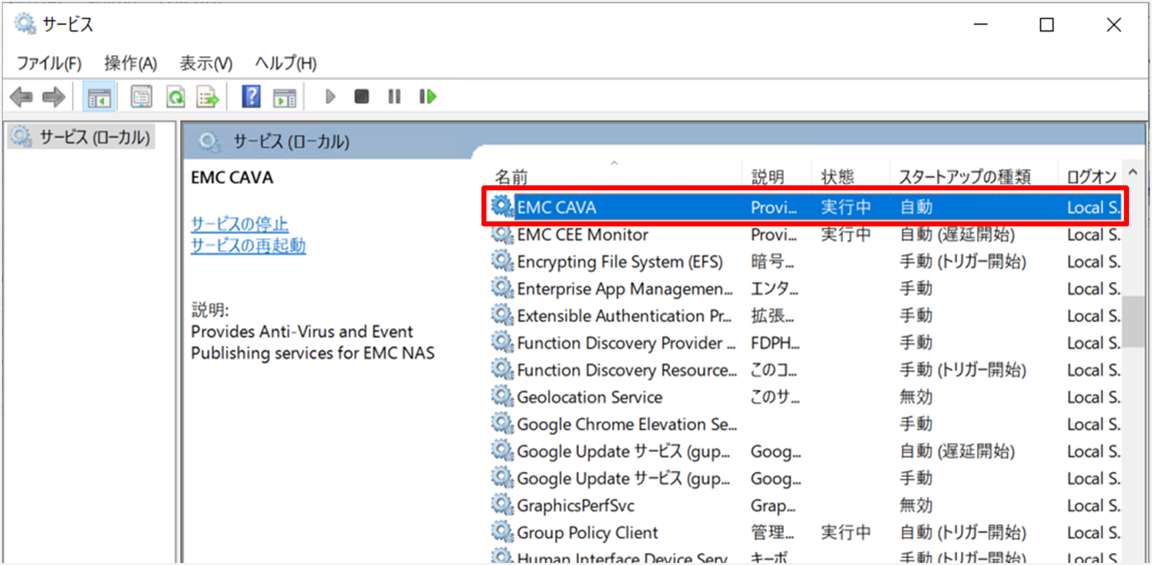The image size is (1152, 565).
Task: Click the Pause Service toolbar icon
Action: click(395, 96)
